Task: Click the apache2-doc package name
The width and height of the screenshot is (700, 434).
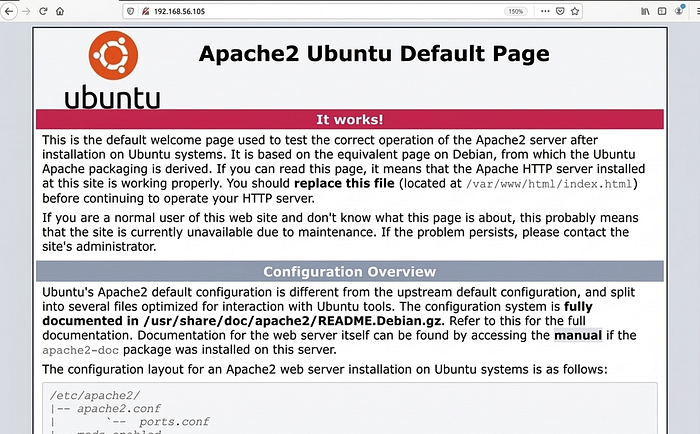Action: 80,350
